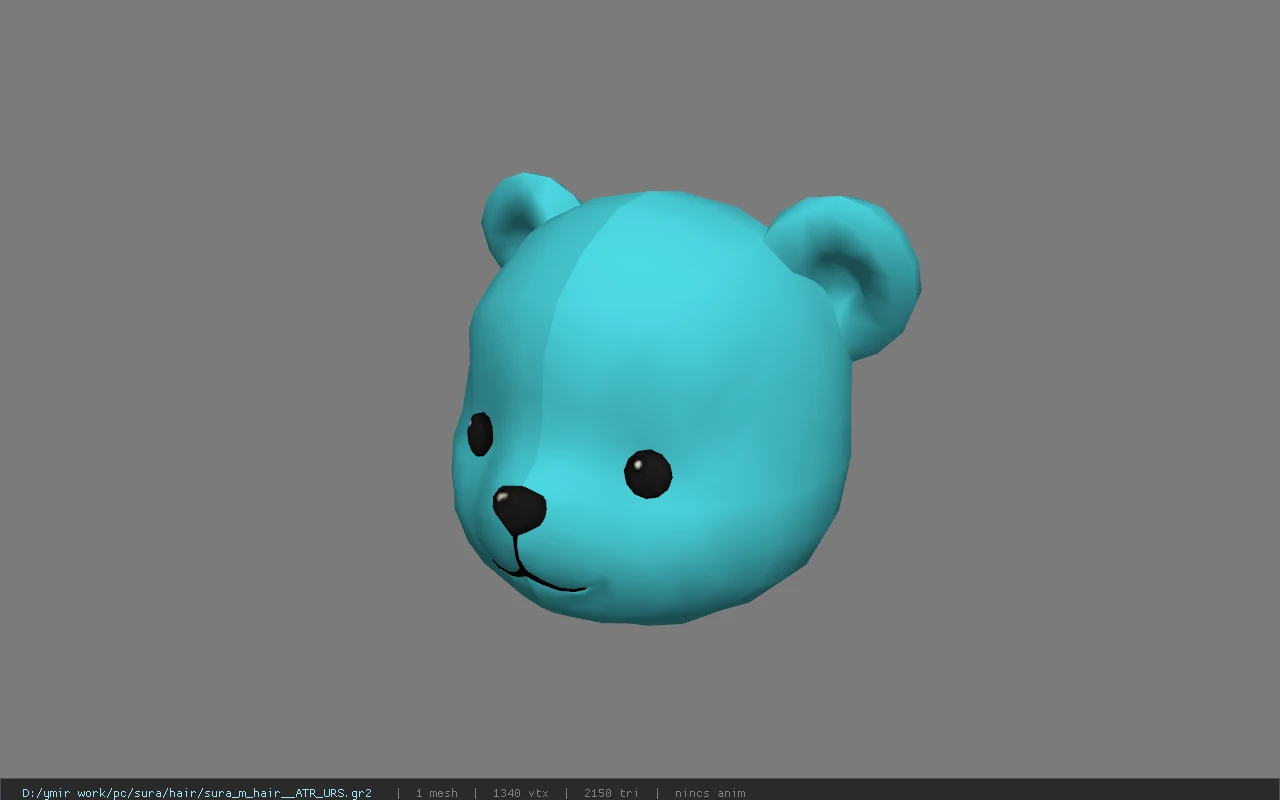The image size is (1280, 800).
Task: Click the file path sura_m_hair__ATR_URS.gr2
Action: pyautogui.click(x=197, y=793)
